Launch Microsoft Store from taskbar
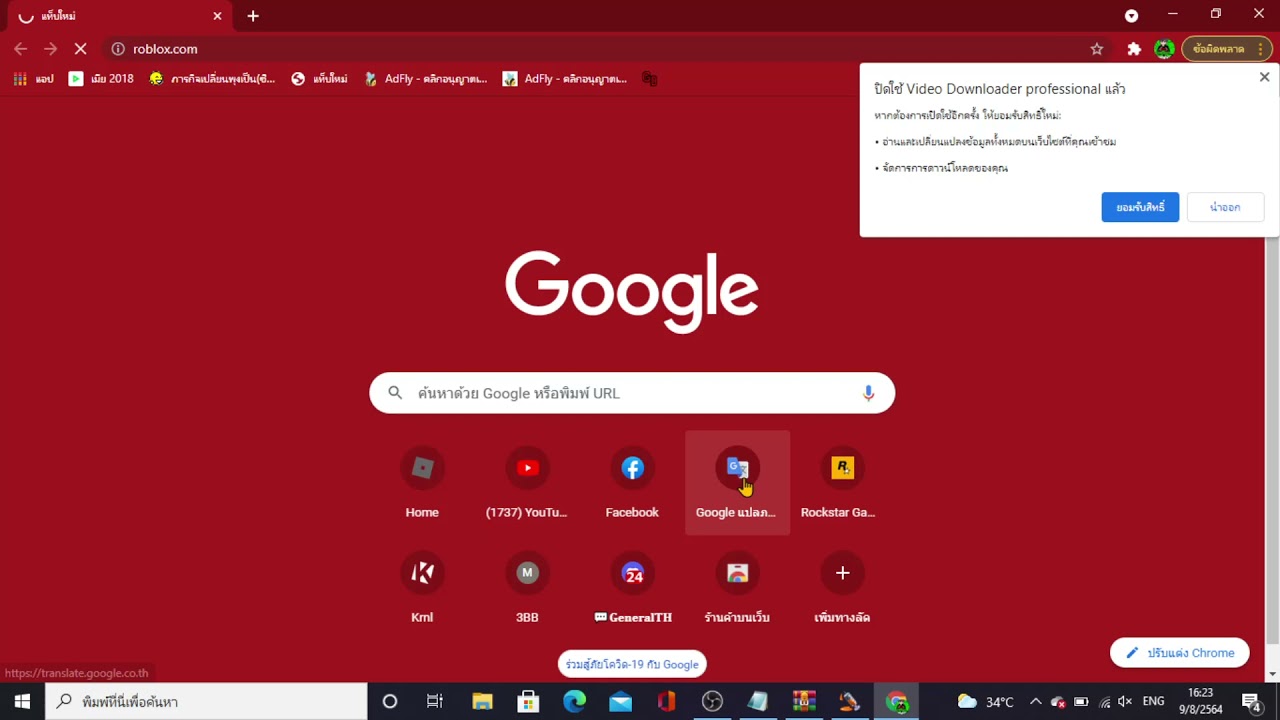Image resolution: width=1280 pixels, height=720 pixels. (x=528, y=701)
